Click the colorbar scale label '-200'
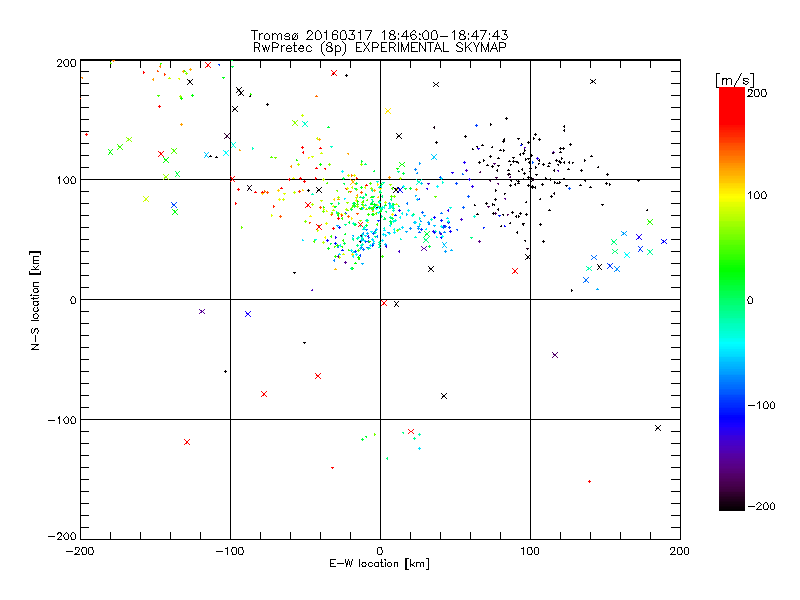The height and width of the screenshot is (600, 800). (761, 507)
